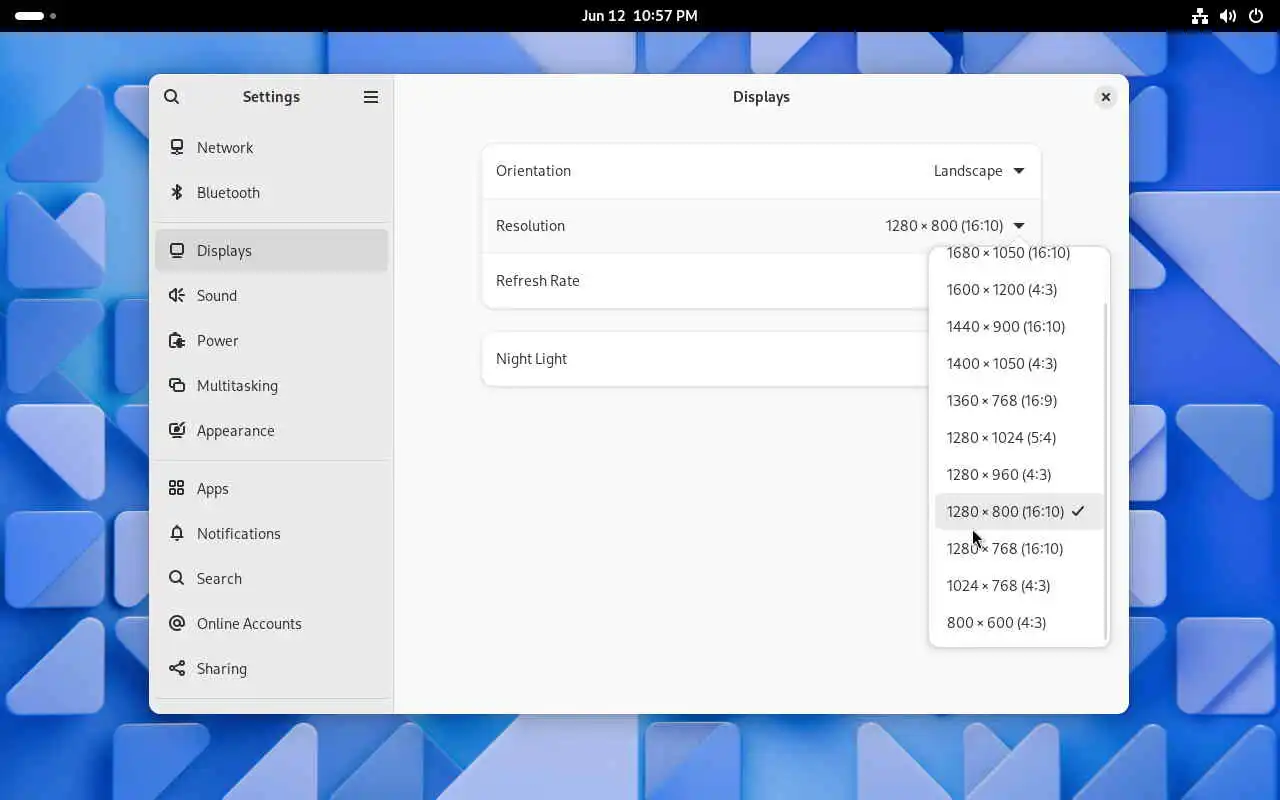Choose 1024 × 768 (4:3) resolution

pyautogui.click(x=1019, y=586)
